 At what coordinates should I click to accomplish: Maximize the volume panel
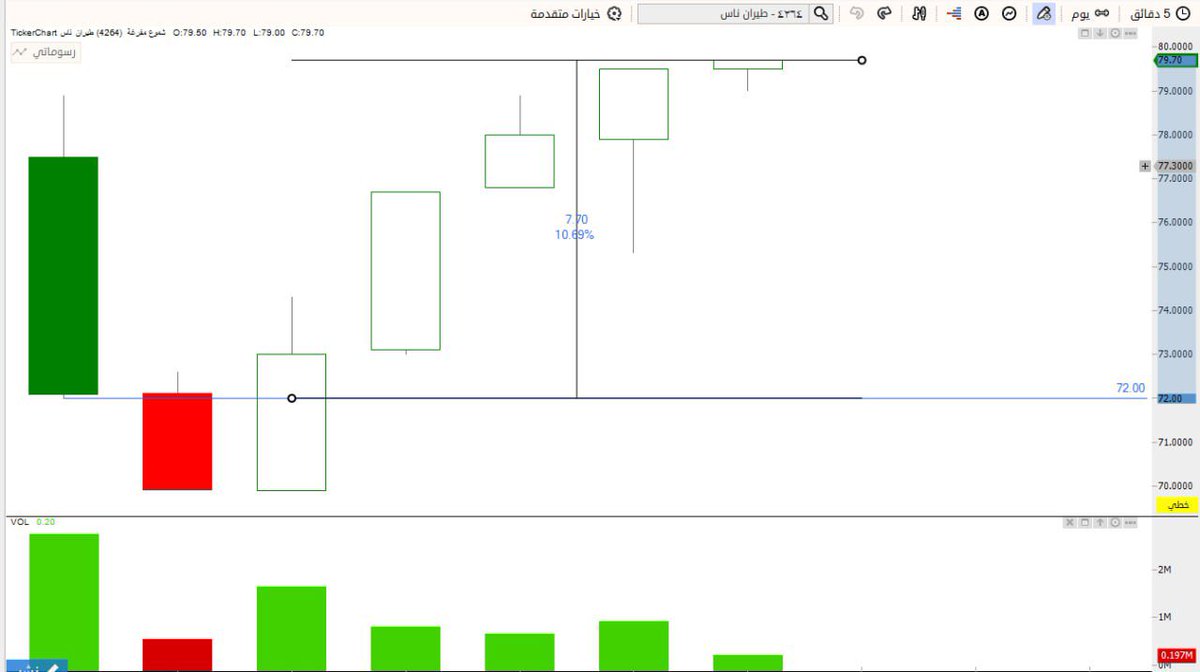(x=1085, y=522)
